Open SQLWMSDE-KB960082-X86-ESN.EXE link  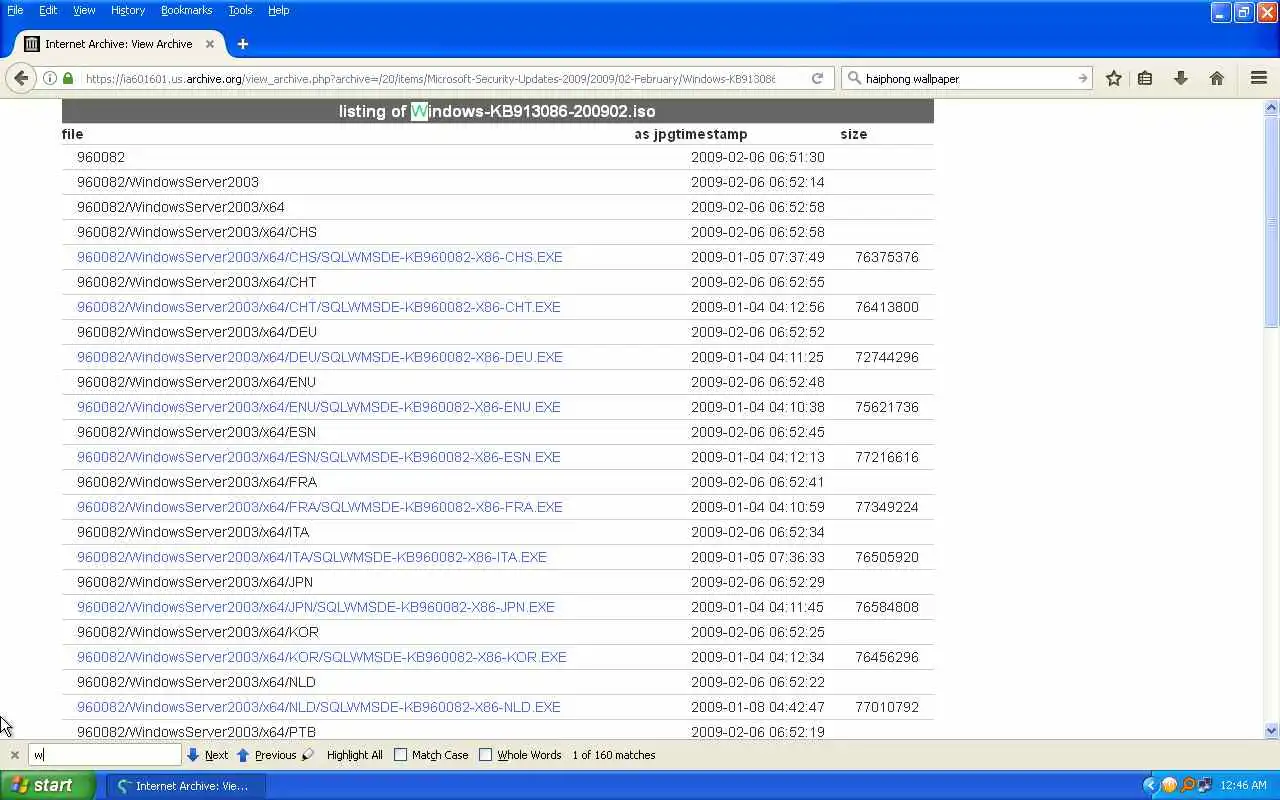click(x=318, y=457)
